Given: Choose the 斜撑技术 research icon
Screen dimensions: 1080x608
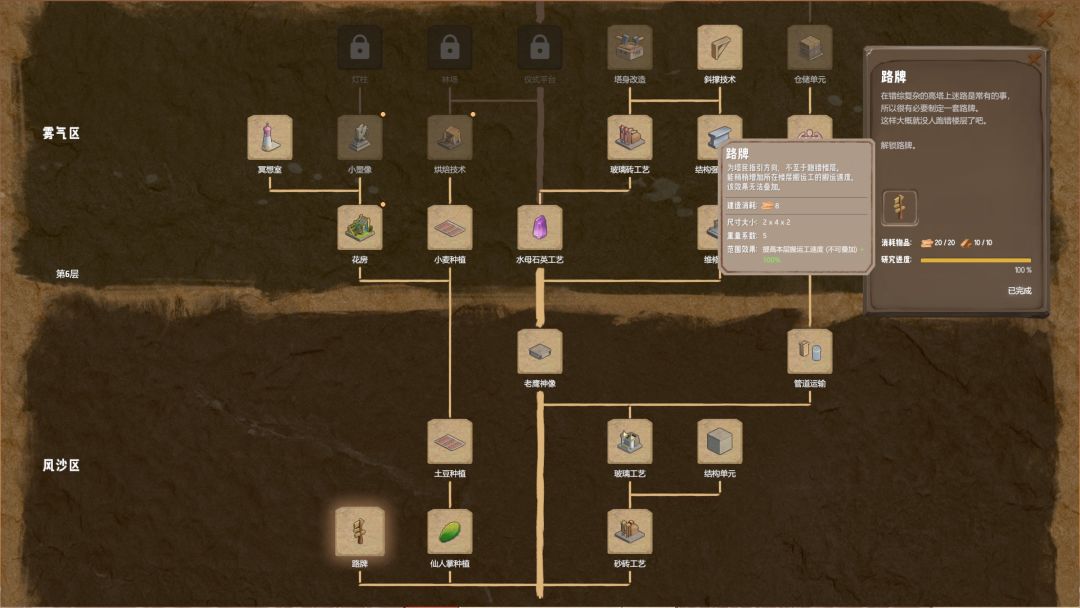Looking at the screenshot, I should pyautogui.click(x=720, y=48).
